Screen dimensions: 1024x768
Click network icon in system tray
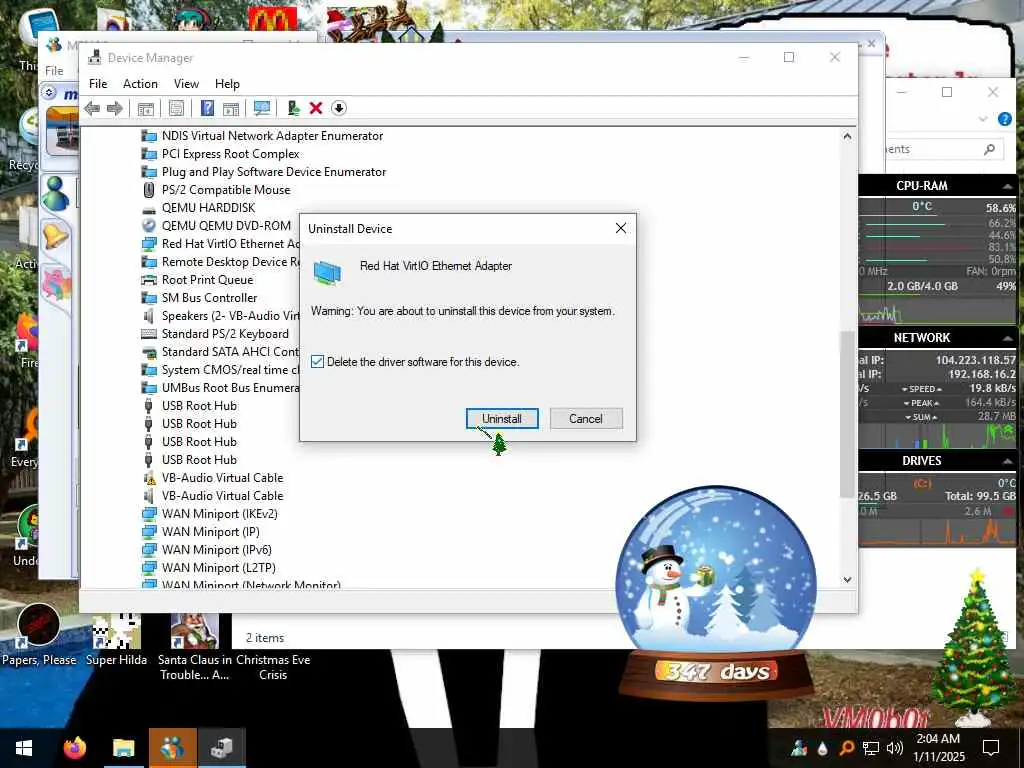click(x=871, y=748)
